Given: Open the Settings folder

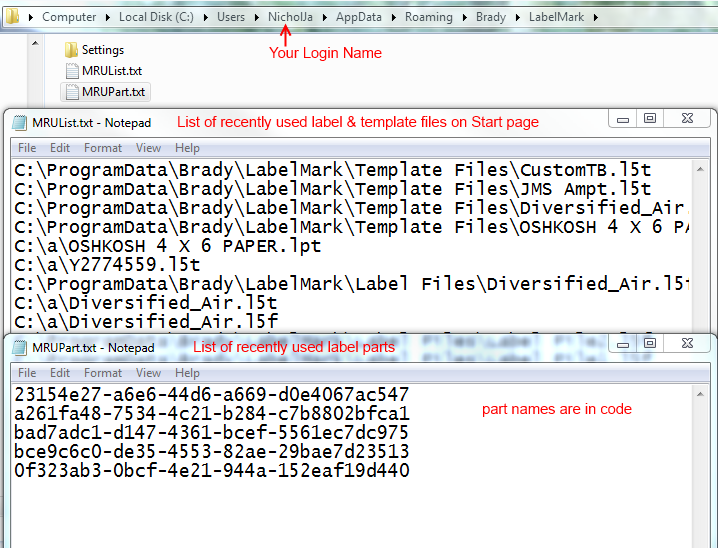Looking at the screenshot, I should click(x=101, y=50).
